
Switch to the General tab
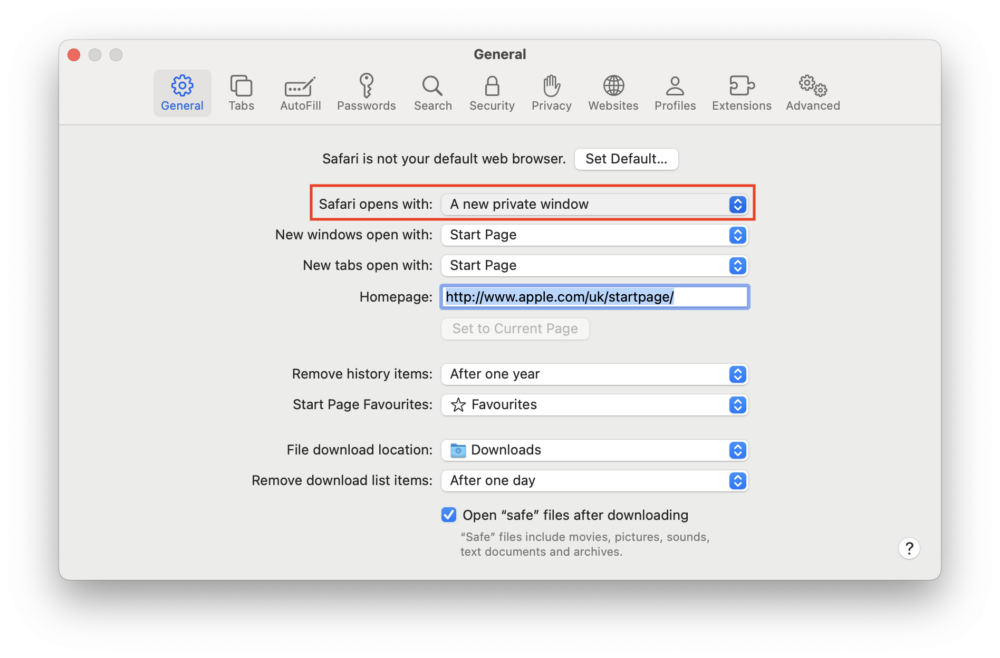point(182,92)
